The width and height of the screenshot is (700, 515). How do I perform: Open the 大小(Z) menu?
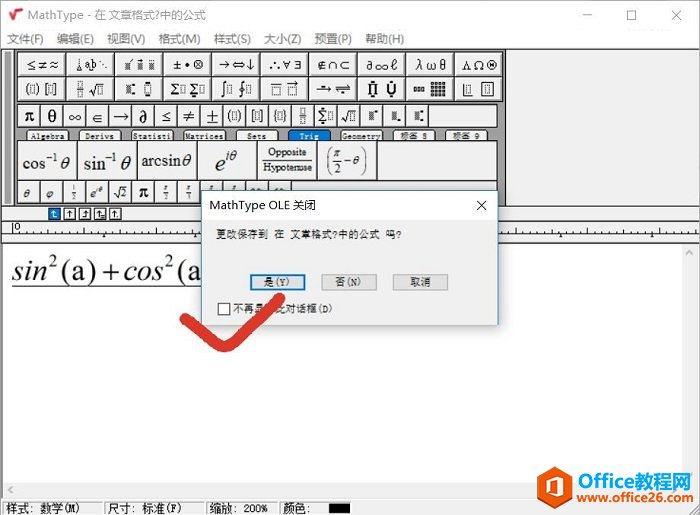[x=283, y=39]
